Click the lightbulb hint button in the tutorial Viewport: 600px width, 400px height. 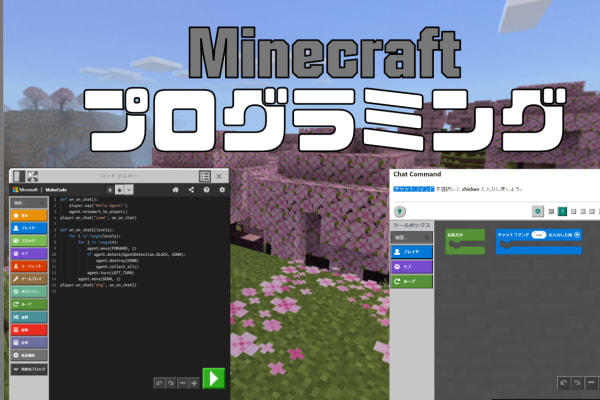click(x=400, y=211)
